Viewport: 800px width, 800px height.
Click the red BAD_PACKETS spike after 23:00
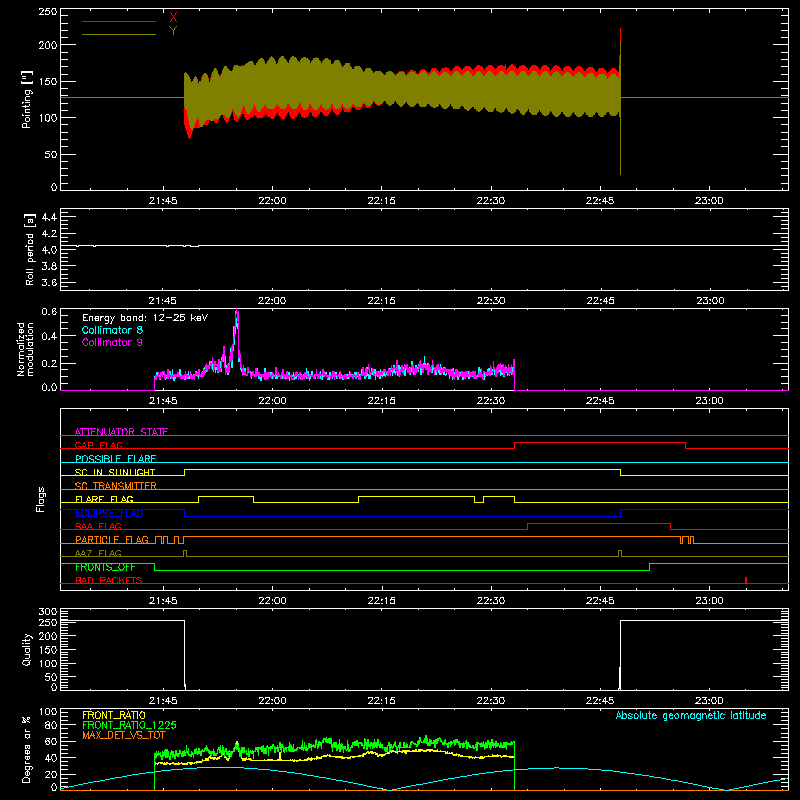pos(746,580)
